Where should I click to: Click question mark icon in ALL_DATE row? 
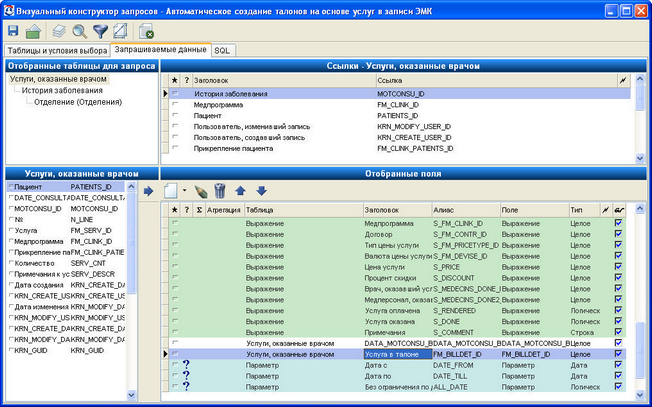(186, 386)
